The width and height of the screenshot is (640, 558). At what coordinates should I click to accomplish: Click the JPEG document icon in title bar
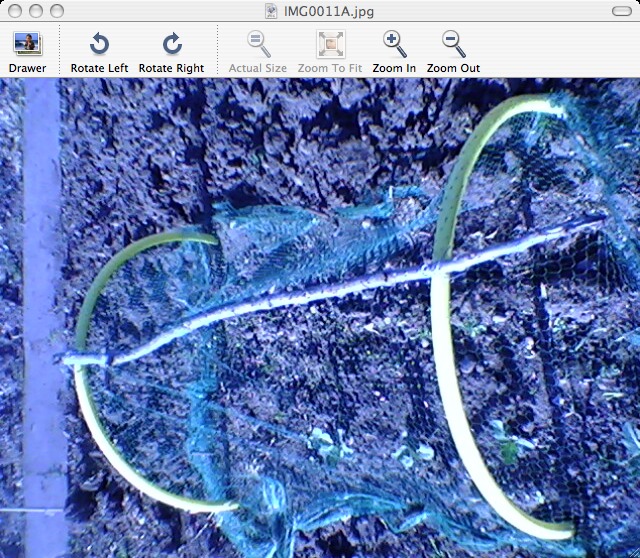tap(271, 11)
